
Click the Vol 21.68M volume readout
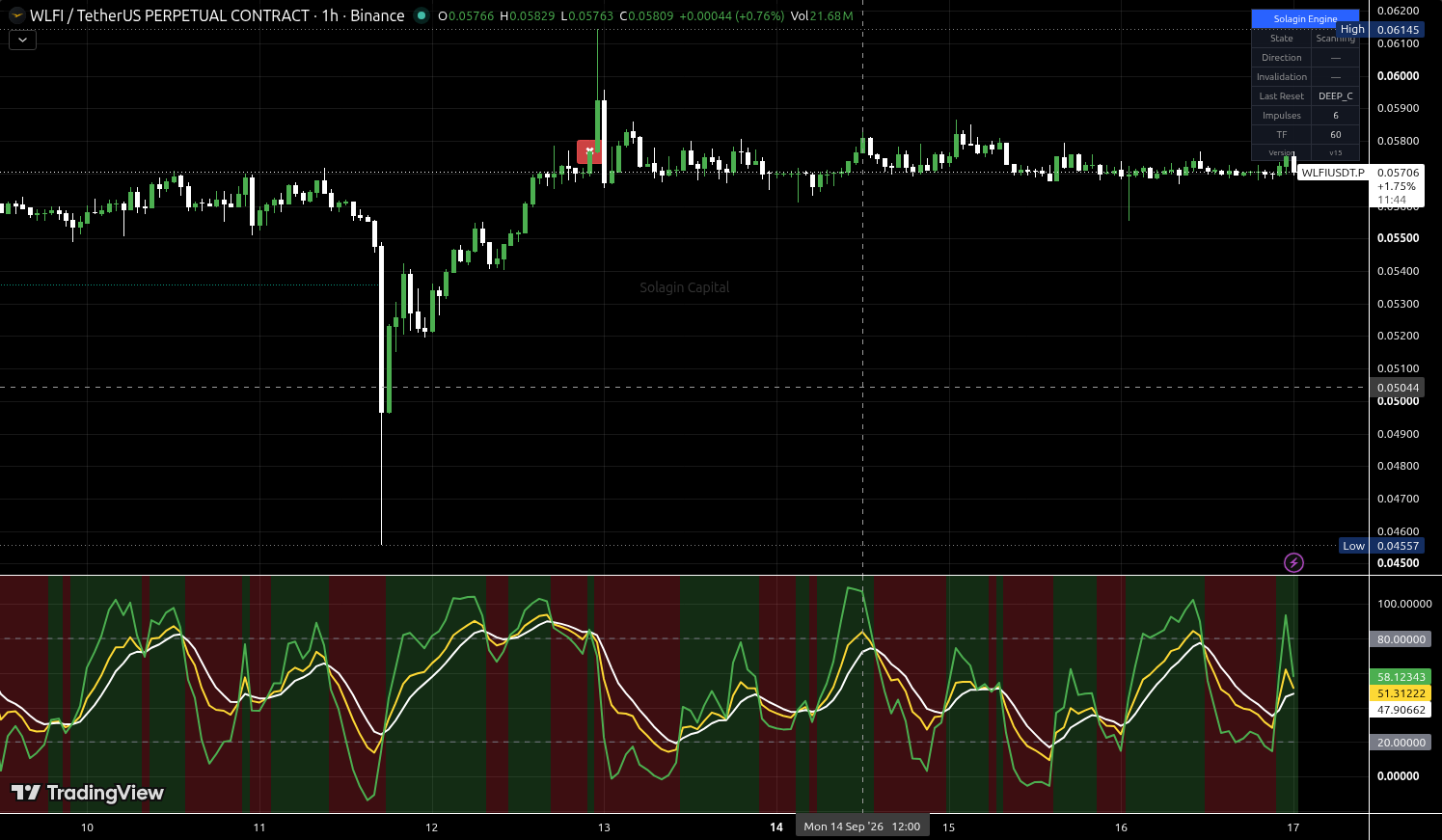point(822,15)
